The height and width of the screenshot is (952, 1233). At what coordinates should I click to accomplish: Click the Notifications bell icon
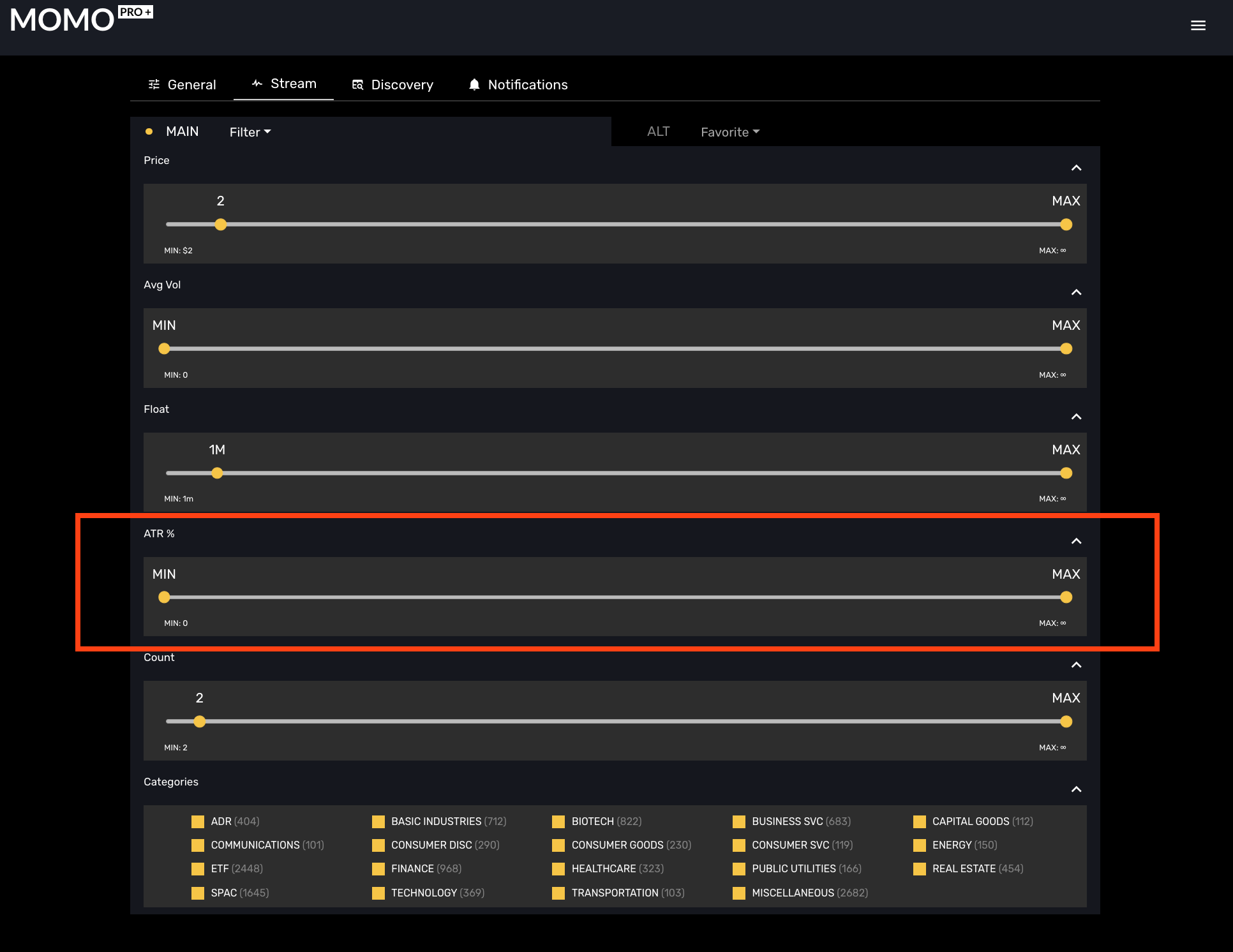click(x=474, y=85)
